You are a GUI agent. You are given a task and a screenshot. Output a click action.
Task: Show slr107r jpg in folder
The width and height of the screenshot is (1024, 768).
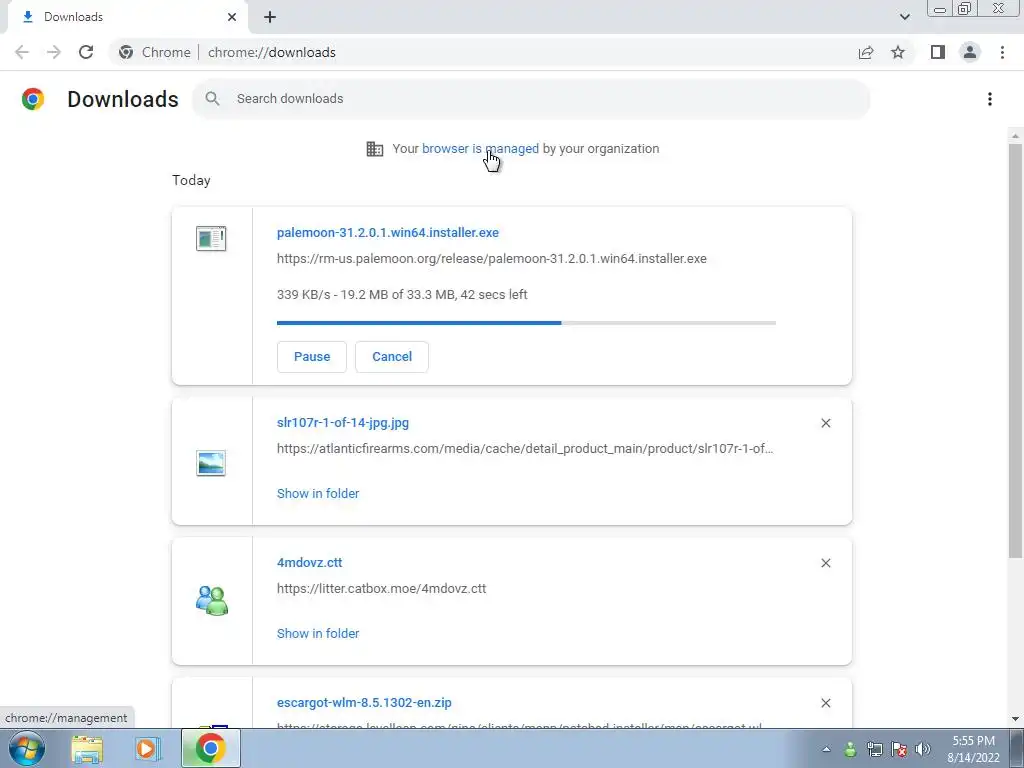(318, 494)
